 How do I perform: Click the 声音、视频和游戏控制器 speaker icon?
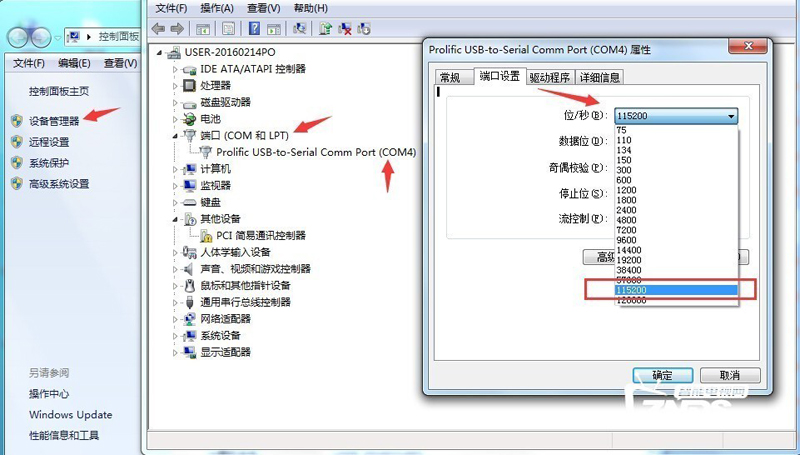[x=188, y=269]
